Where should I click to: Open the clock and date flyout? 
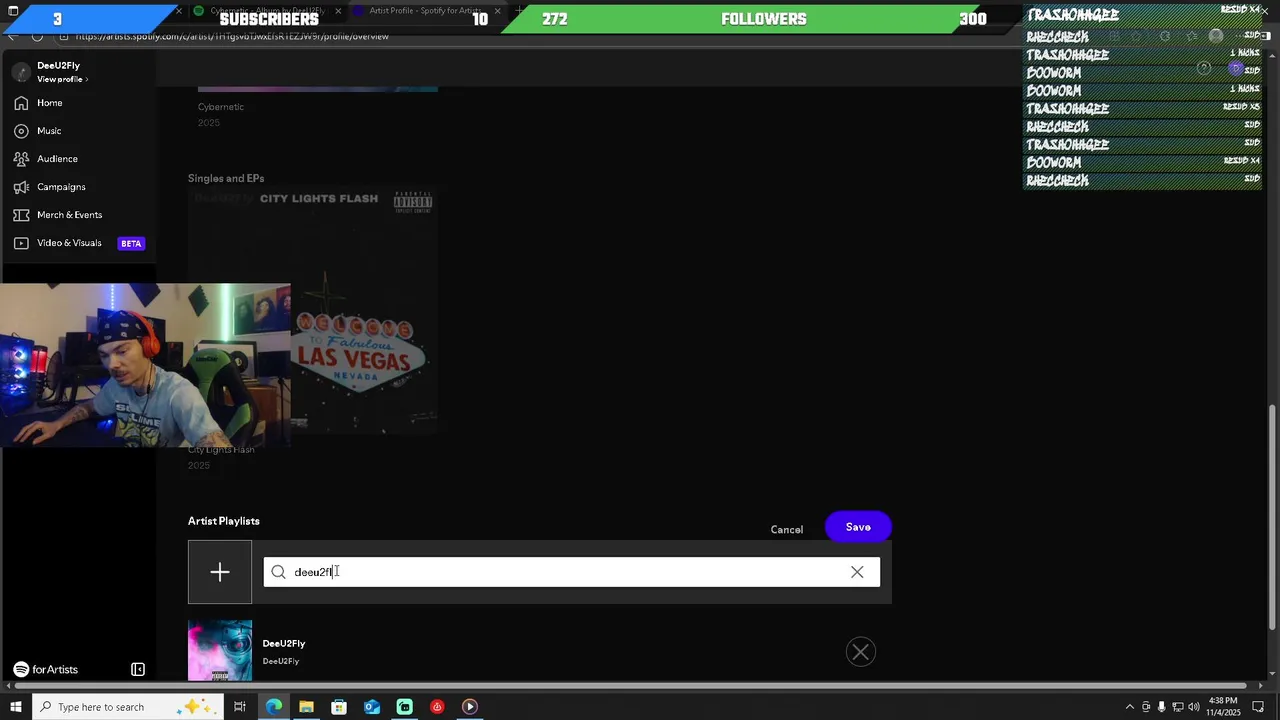(1224, 707)
